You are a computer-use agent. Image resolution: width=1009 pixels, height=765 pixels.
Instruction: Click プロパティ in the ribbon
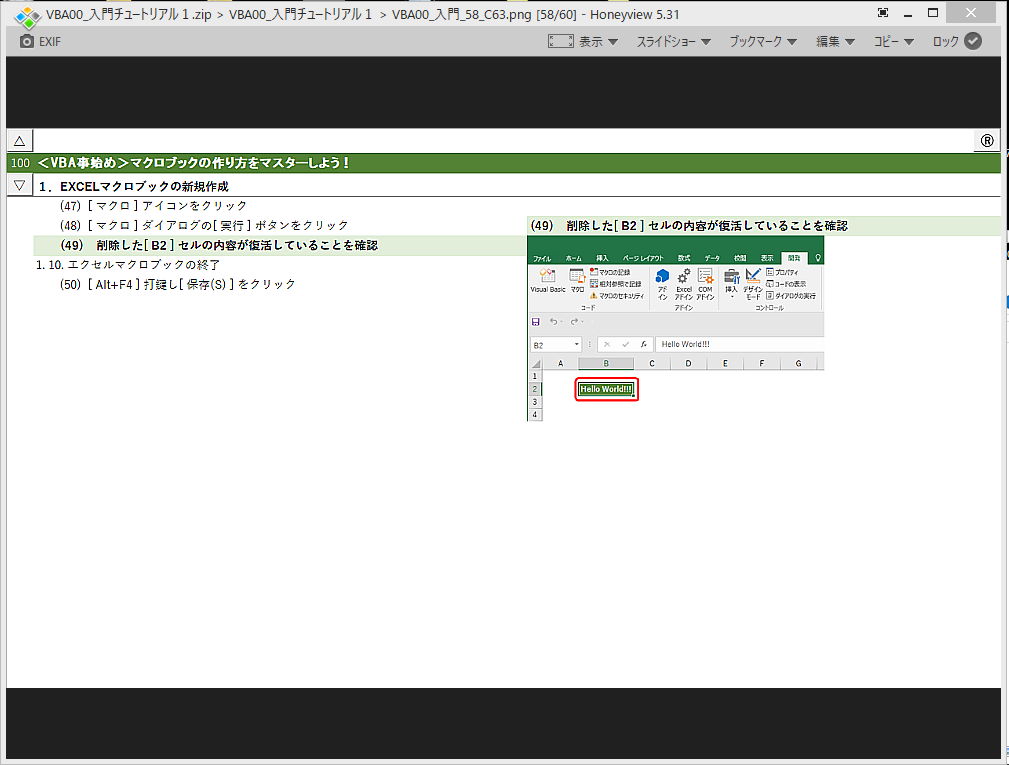pos(782,272)
